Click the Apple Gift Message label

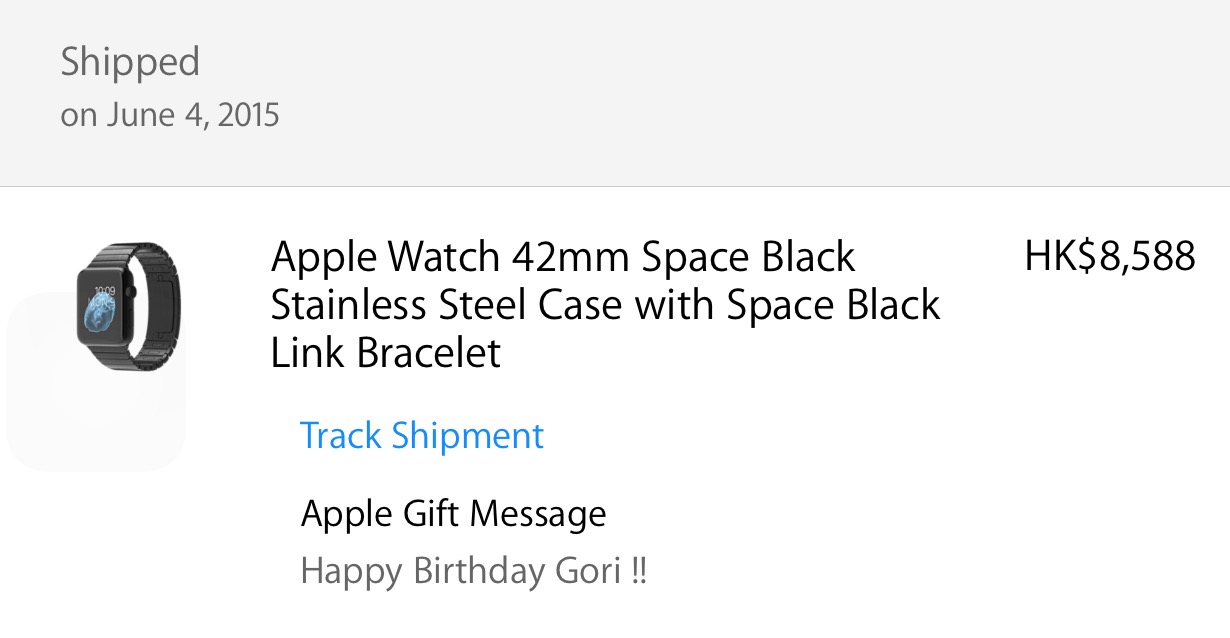click(x=453, y=514)
